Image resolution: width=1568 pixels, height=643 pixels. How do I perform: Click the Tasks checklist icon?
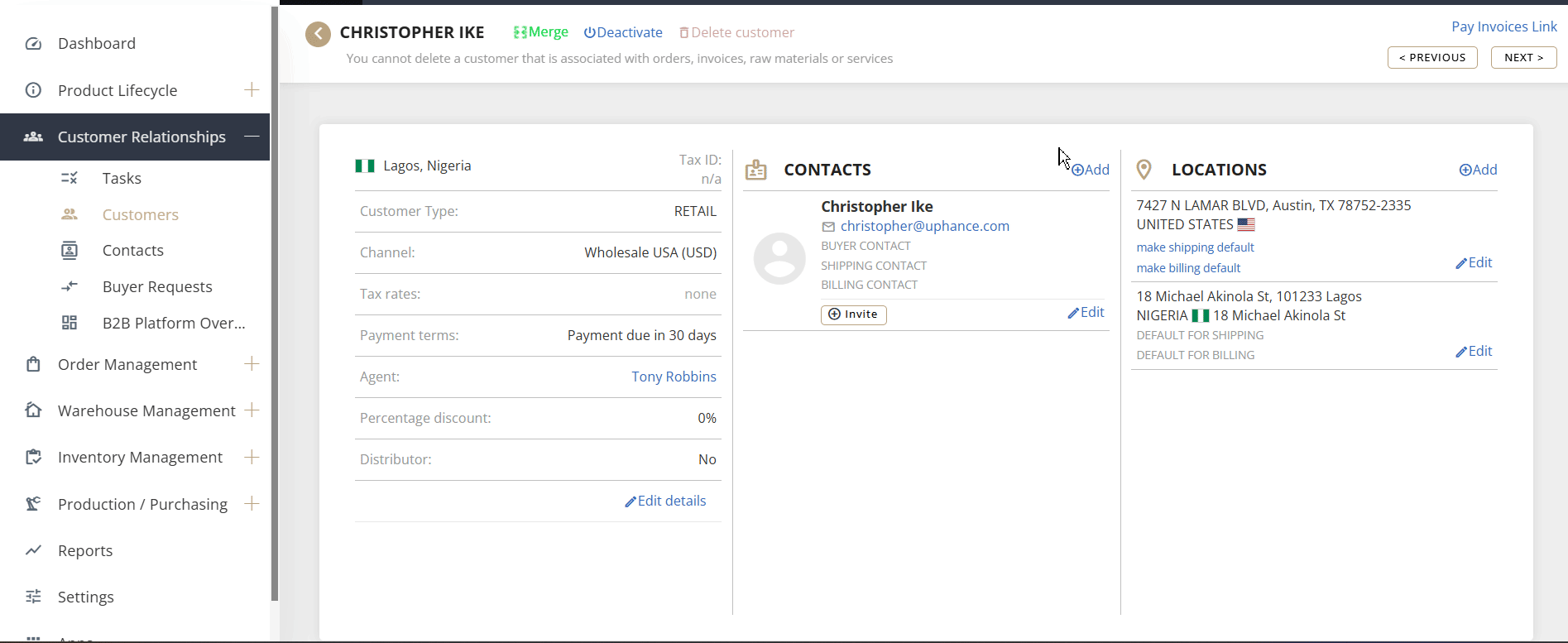(x=70, y=178)
